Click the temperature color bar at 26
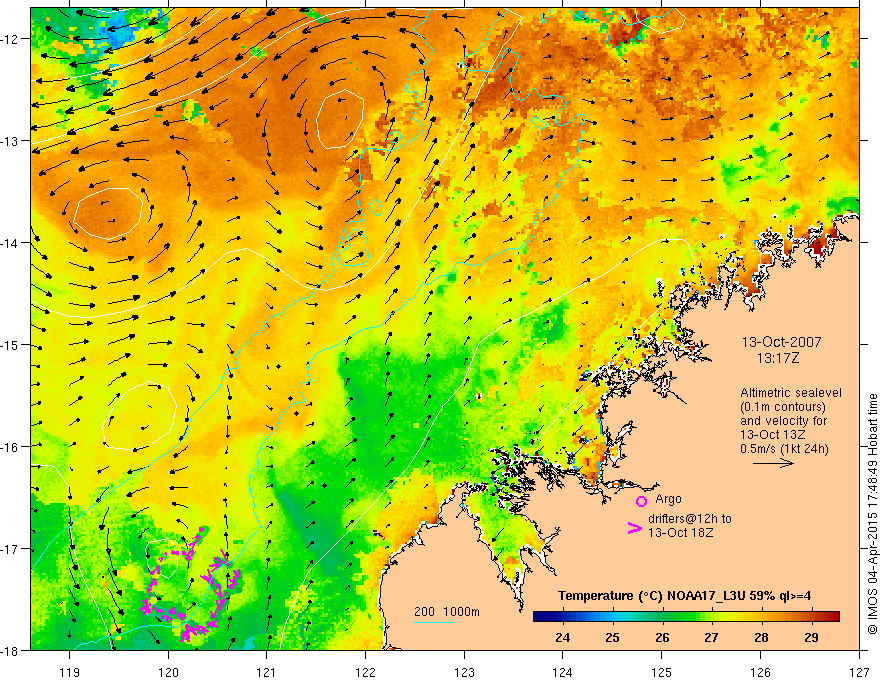880x680 pixels. [662, 617]
